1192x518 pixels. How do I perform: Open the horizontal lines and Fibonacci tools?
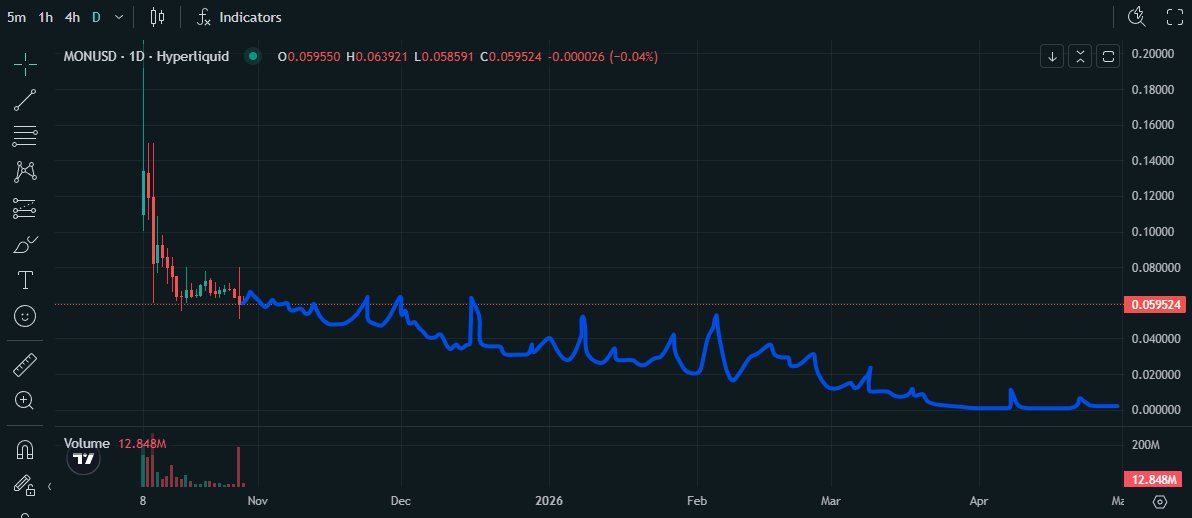pyautogui.click(x=25, y=136)
